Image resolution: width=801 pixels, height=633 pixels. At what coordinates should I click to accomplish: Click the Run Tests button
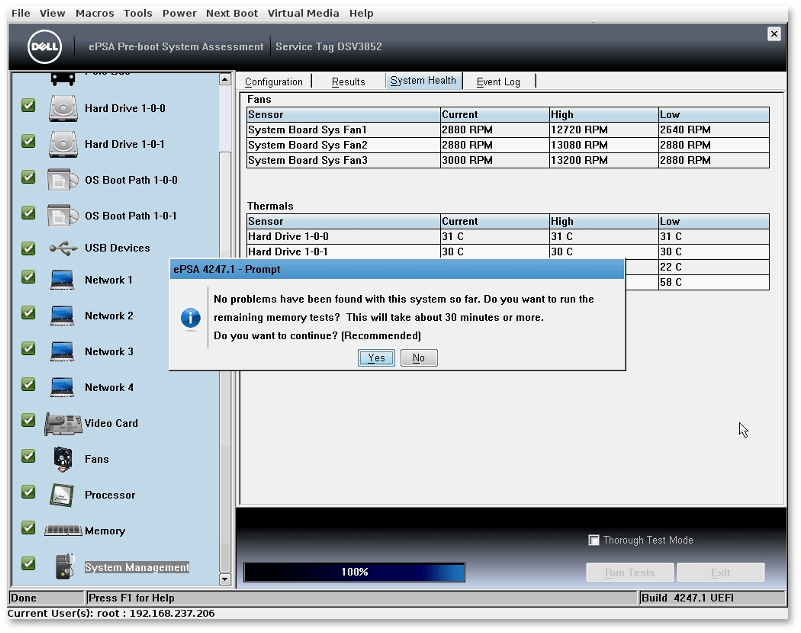point(630,573)
